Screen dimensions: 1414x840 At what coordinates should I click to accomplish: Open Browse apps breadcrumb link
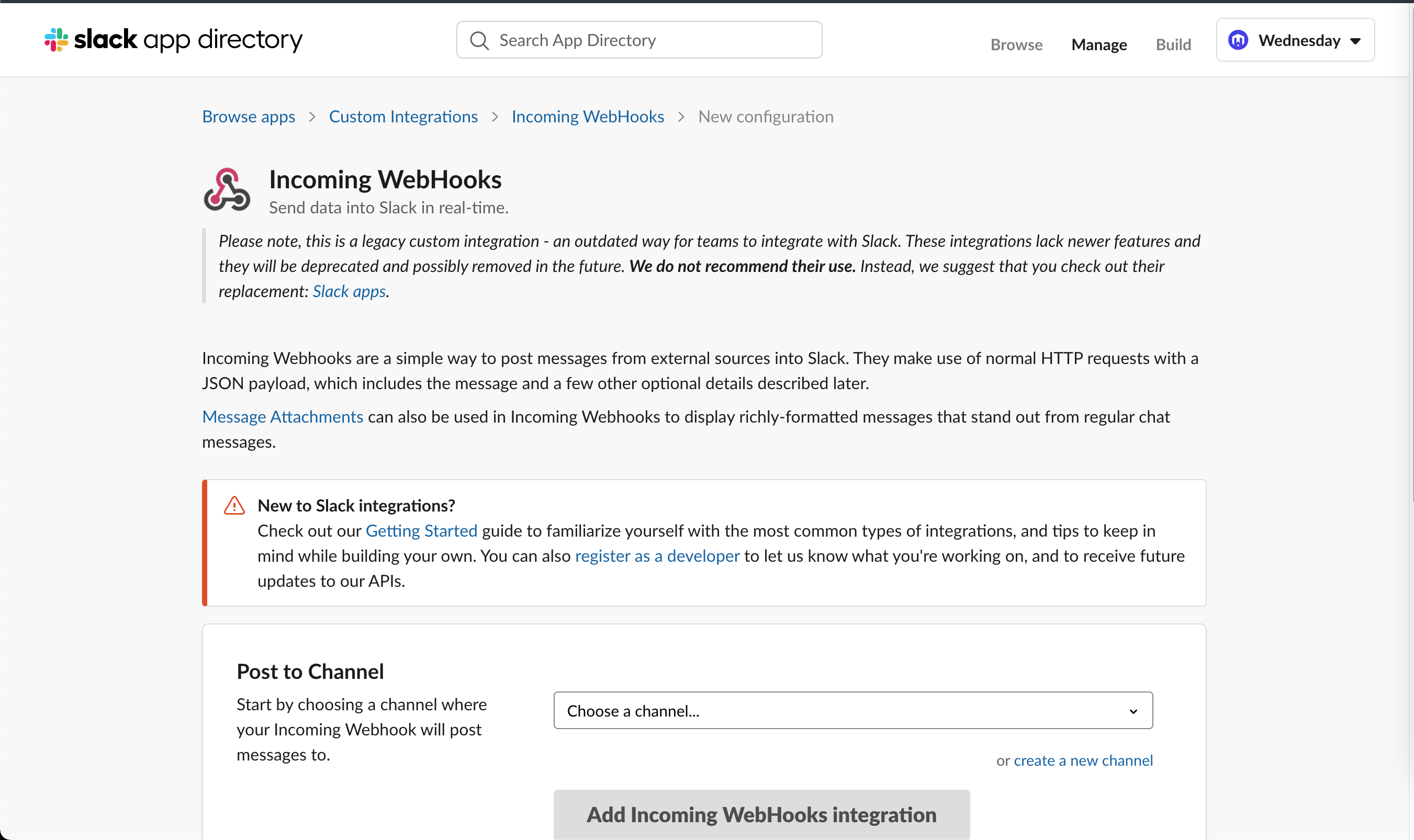(x=249, y=117)
